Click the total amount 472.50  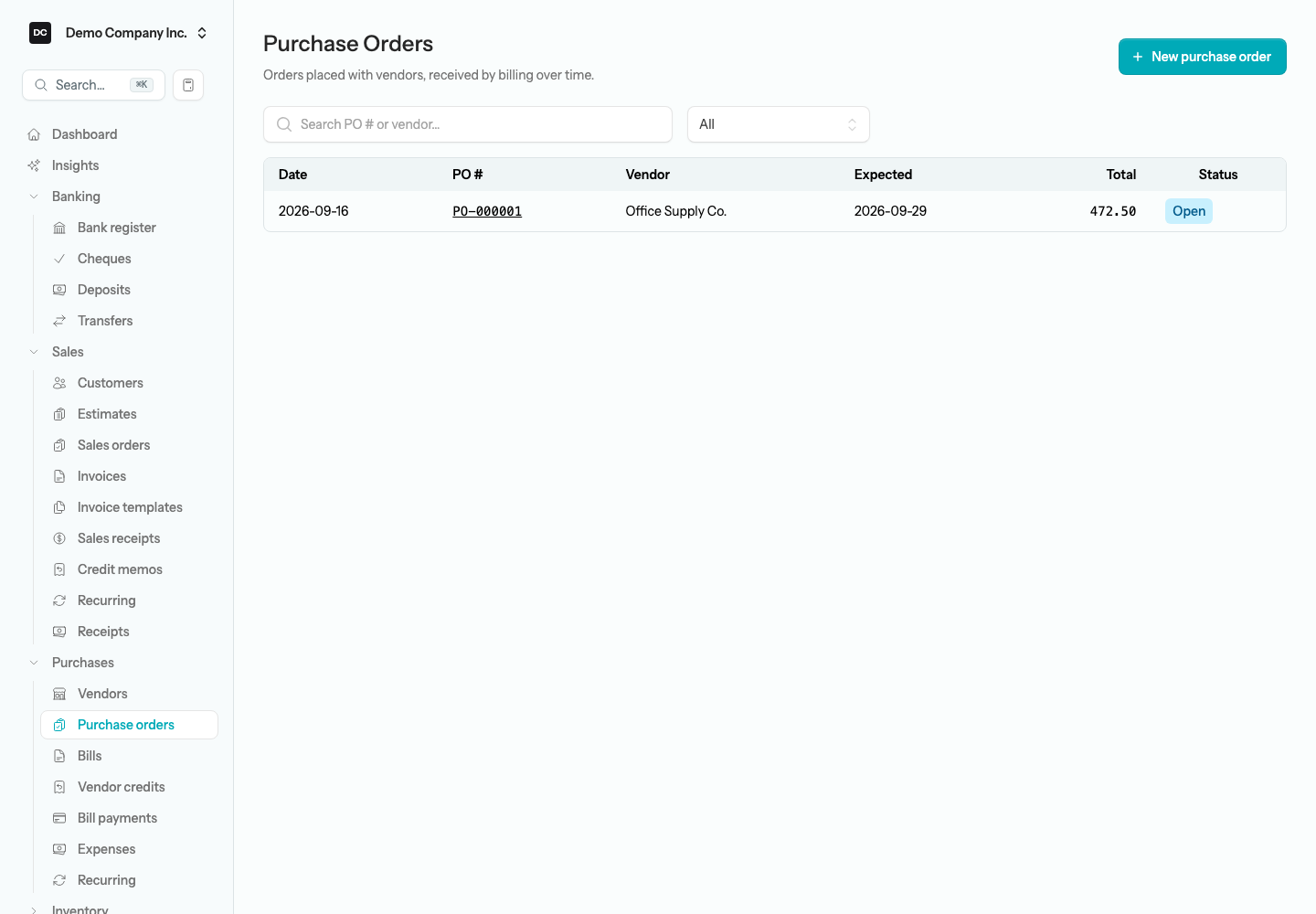coord(1113,211)
